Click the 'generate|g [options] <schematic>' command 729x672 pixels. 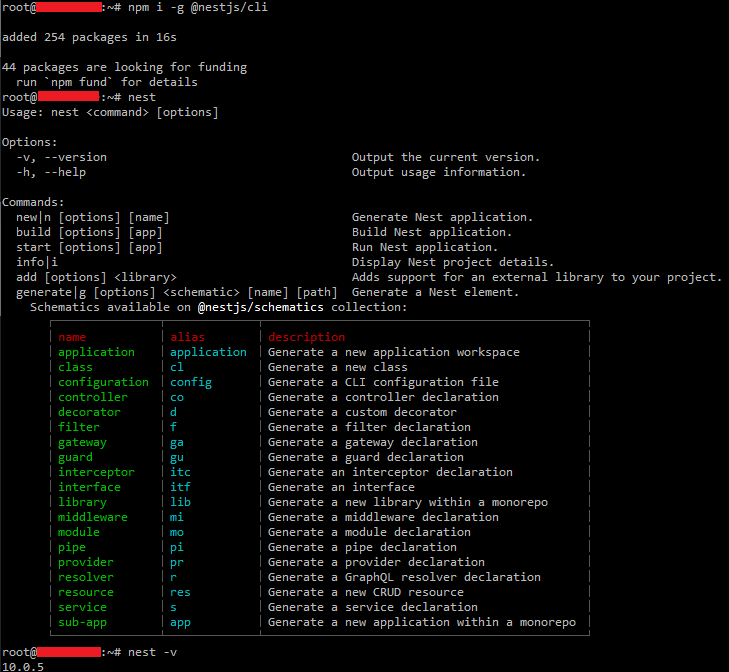128,293
